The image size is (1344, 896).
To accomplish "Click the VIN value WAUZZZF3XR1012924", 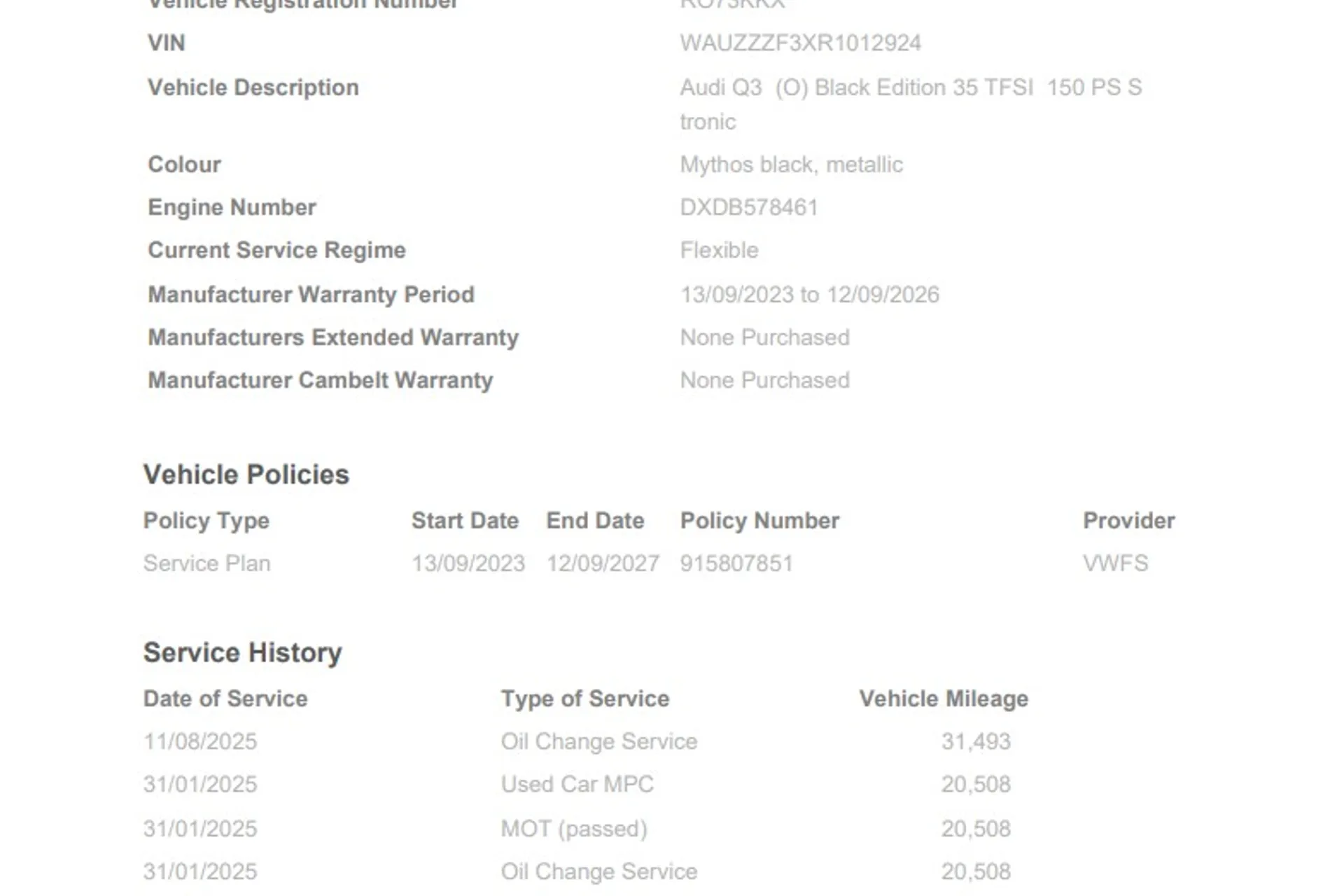I will click(x=800, y=43).
